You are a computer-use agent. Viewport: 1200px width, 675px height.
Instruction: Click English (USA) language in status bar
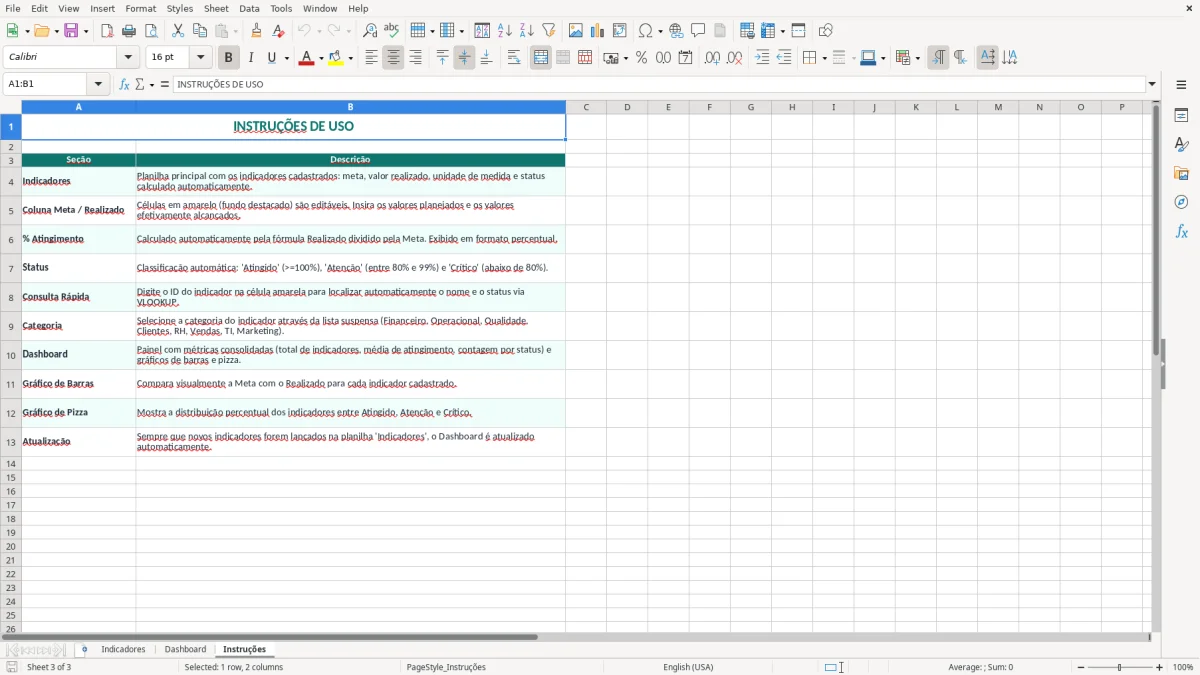tap(688, 667)
